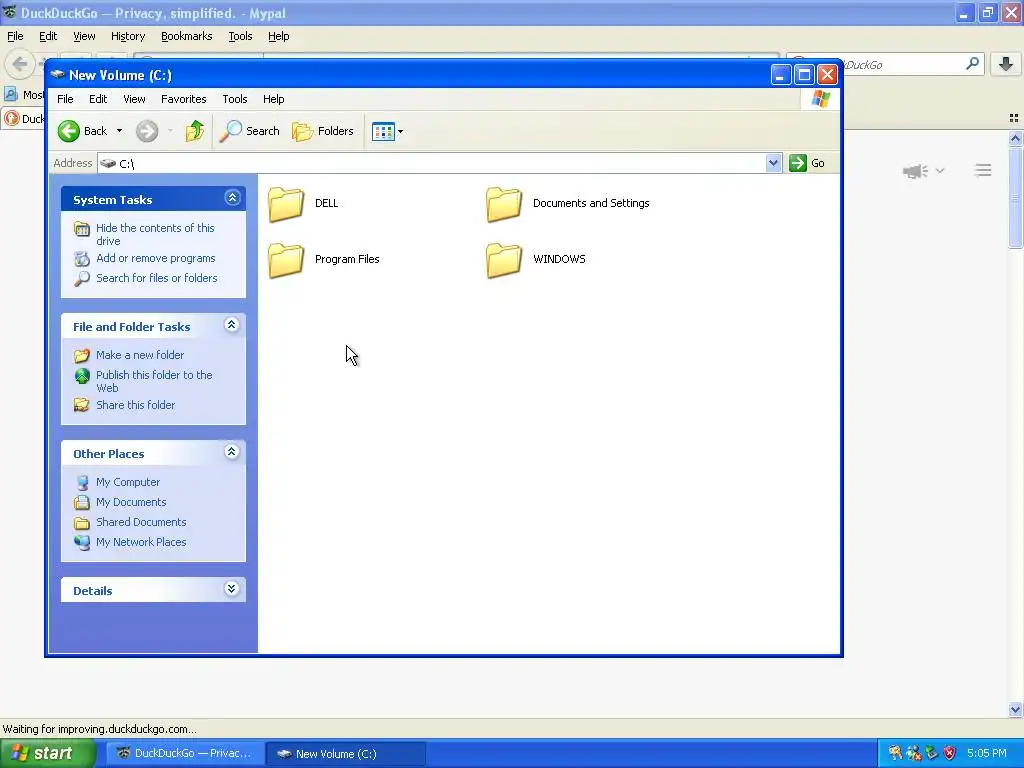
Task: Switch to DuckDuckGo taskbar button
Action: 185,754
